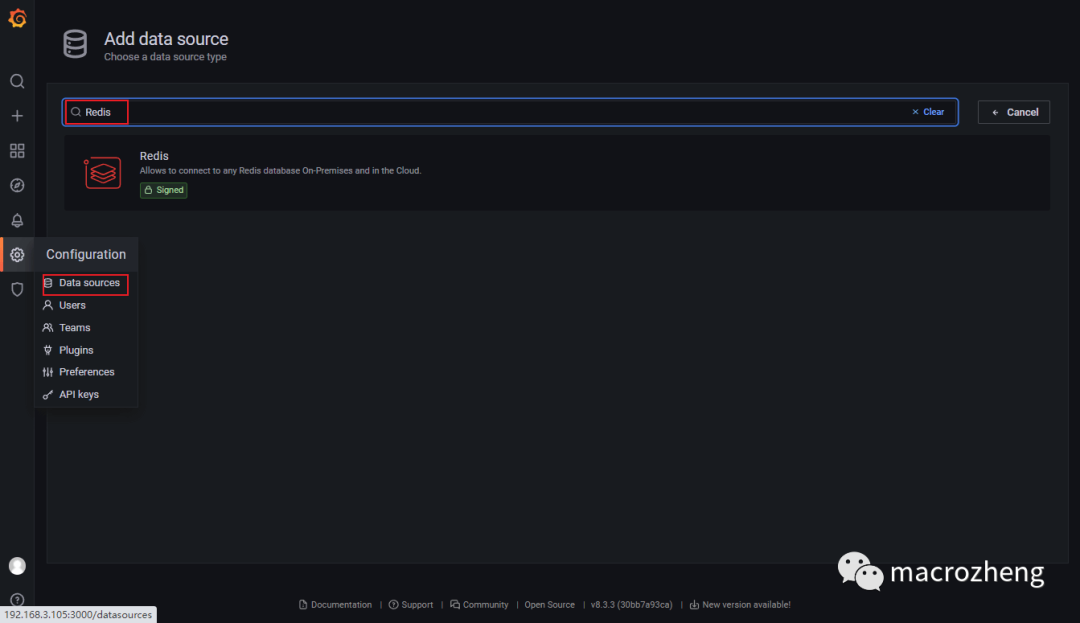This screenshot has height=623, width=1080.
Task: Click the Signed badge on Redis
Action: [x=163, y=190]
